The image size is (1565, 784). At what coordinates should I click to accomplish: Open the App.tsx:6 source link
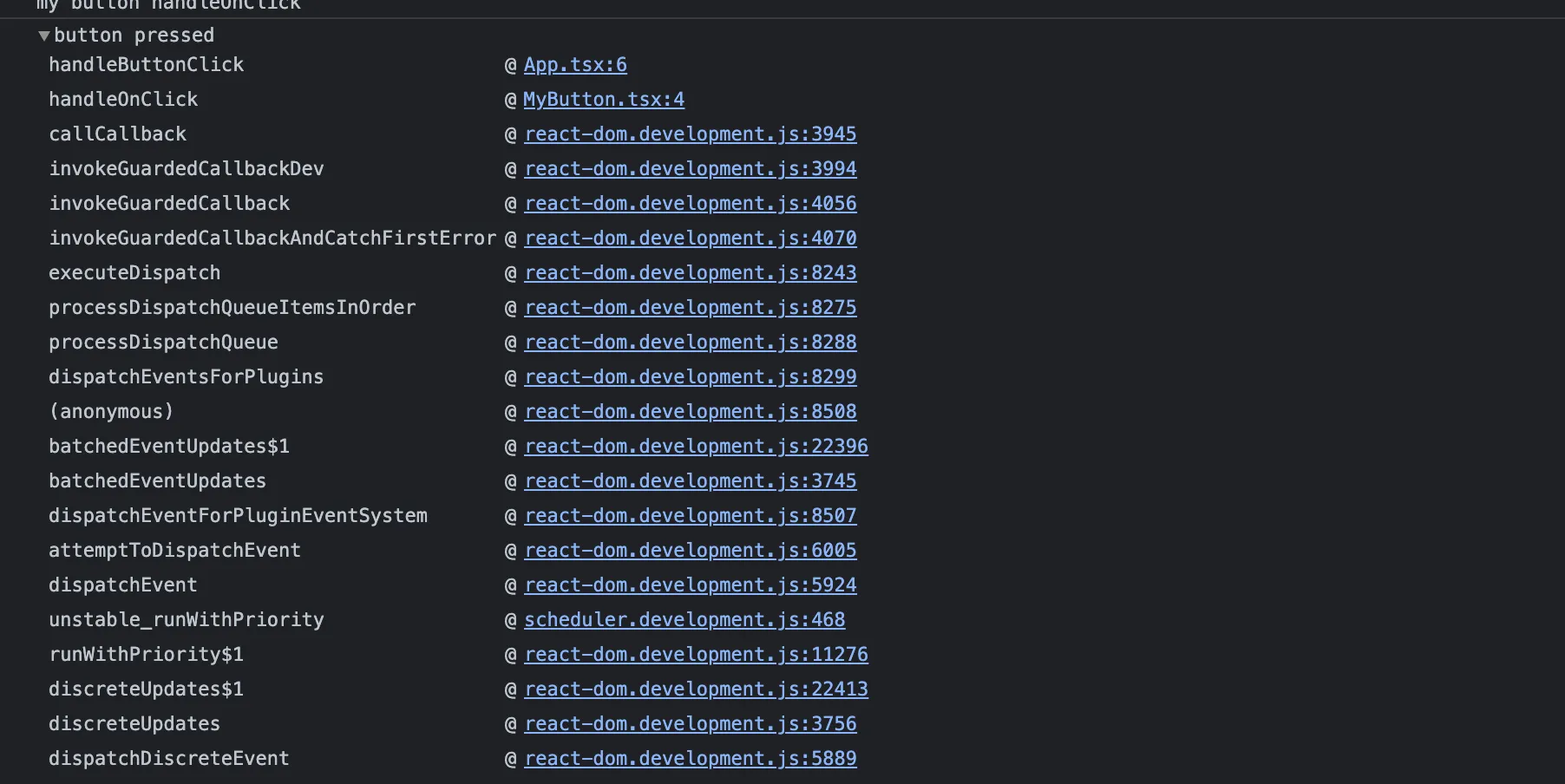(x=575, y=65)
